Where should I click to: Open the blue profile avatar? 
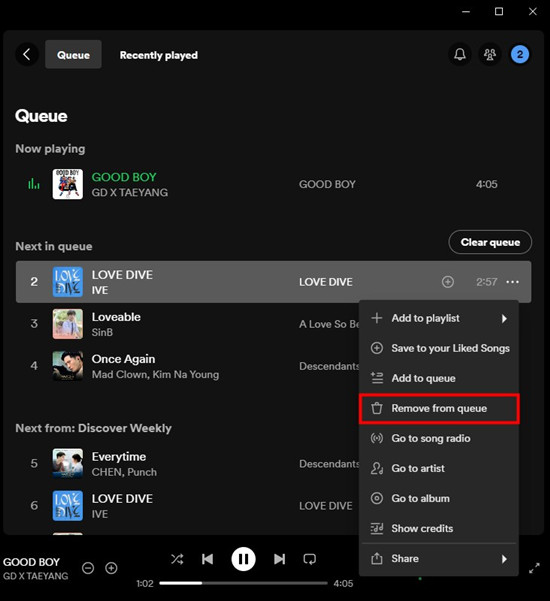[x=520, y=54]
